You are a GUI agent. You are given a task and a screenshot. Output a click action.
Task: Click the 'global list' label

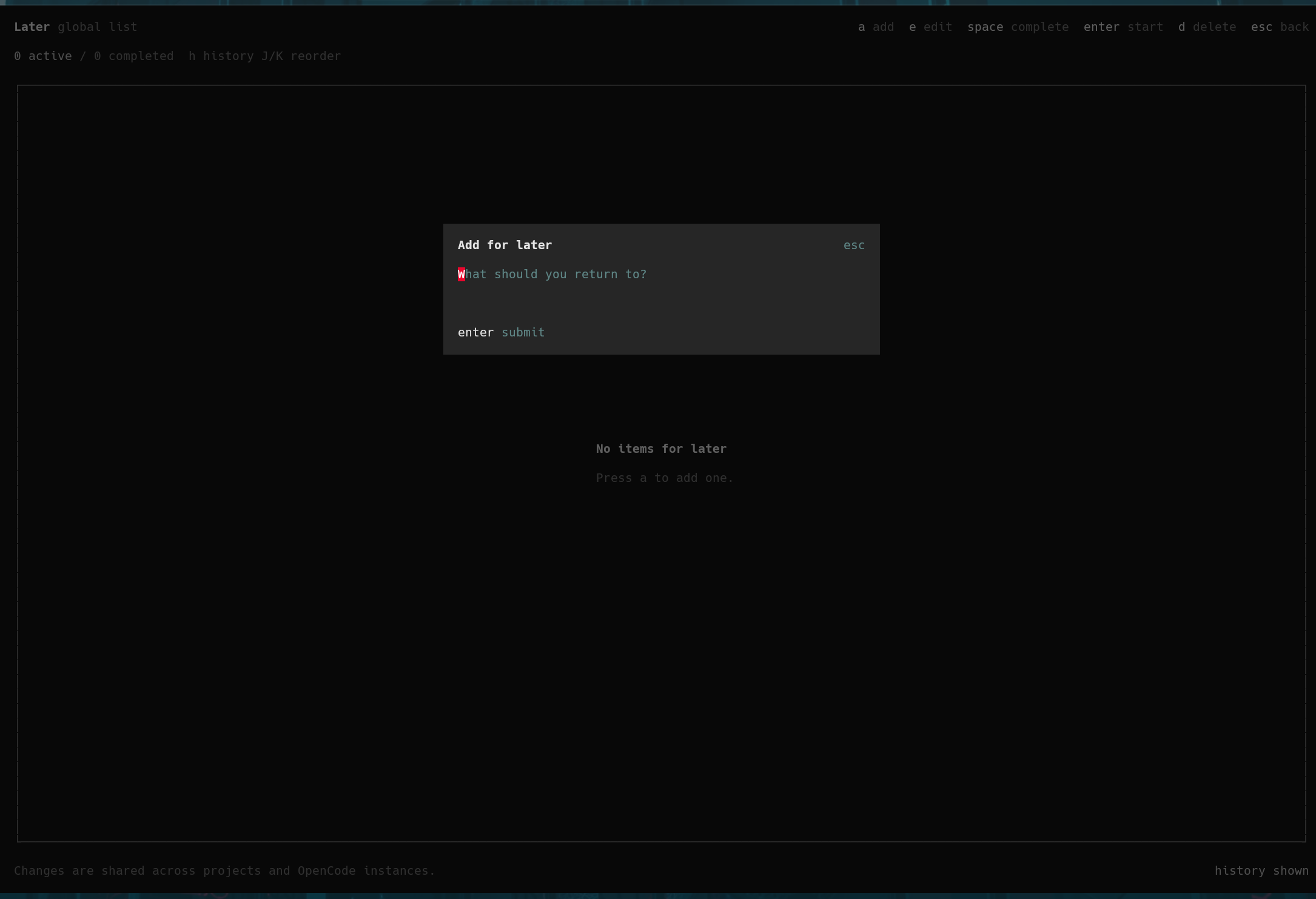click(97, 27)
